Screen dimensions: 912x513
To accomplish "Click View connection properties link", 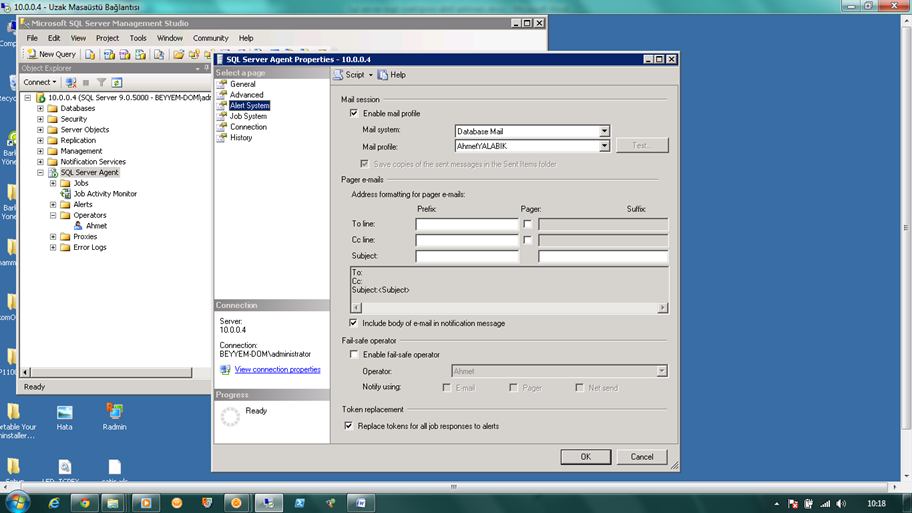I will 277,370.
